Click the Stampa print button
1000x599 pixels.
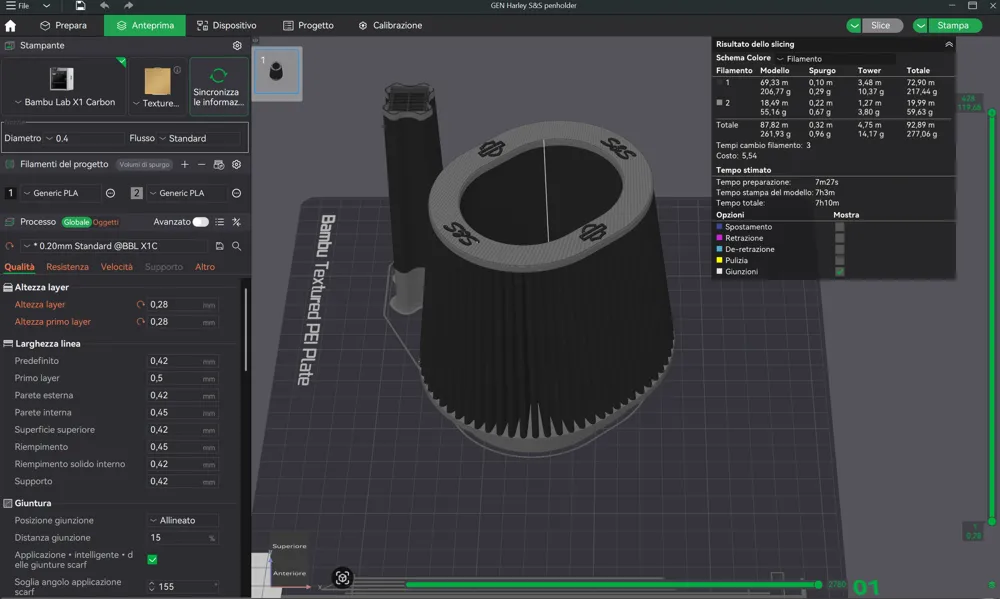[x=954, y=26]
